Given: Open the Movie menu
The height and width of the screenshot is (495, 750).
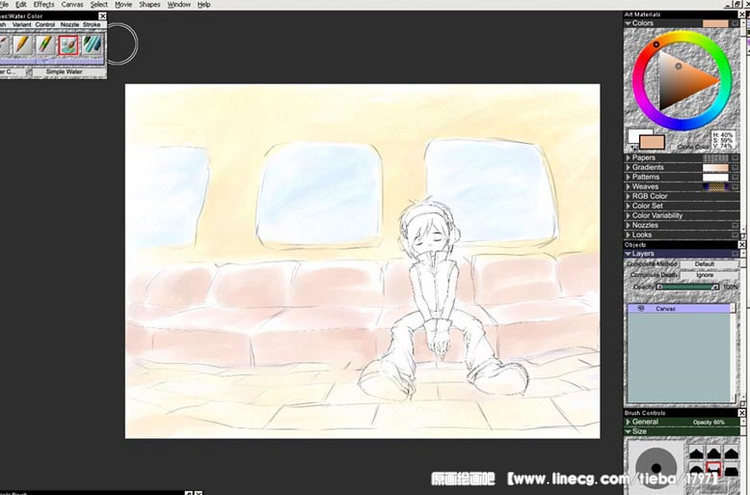Looking at the screenshot, I should click(123, 4).
